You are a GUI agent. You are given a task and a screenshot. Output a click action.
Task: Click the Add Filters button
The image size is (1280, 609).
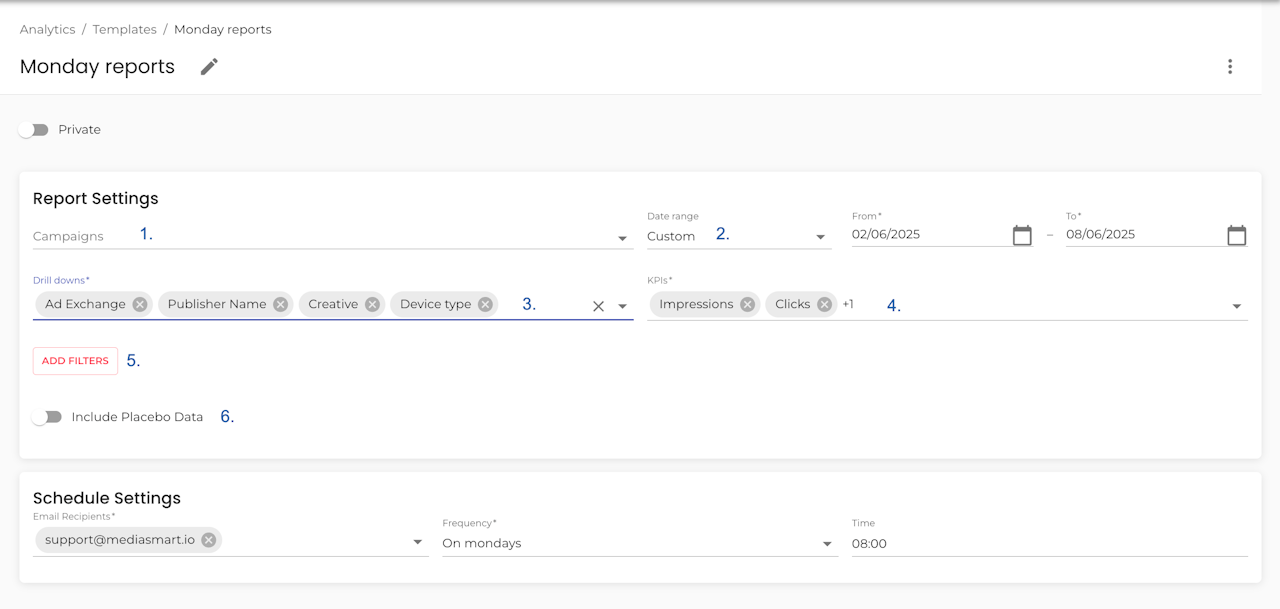[75, 361]
